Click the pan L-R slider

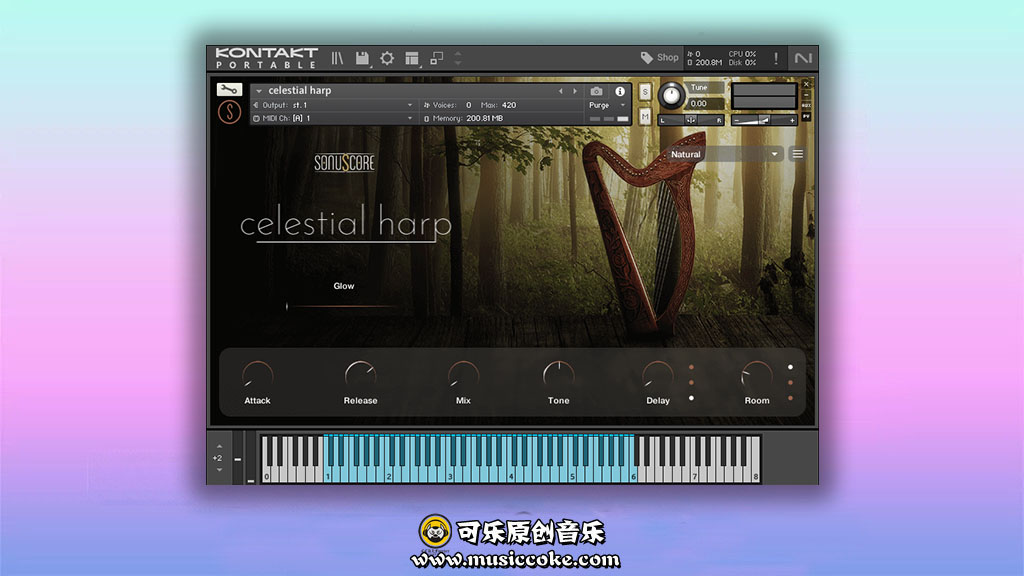point(690,120)
